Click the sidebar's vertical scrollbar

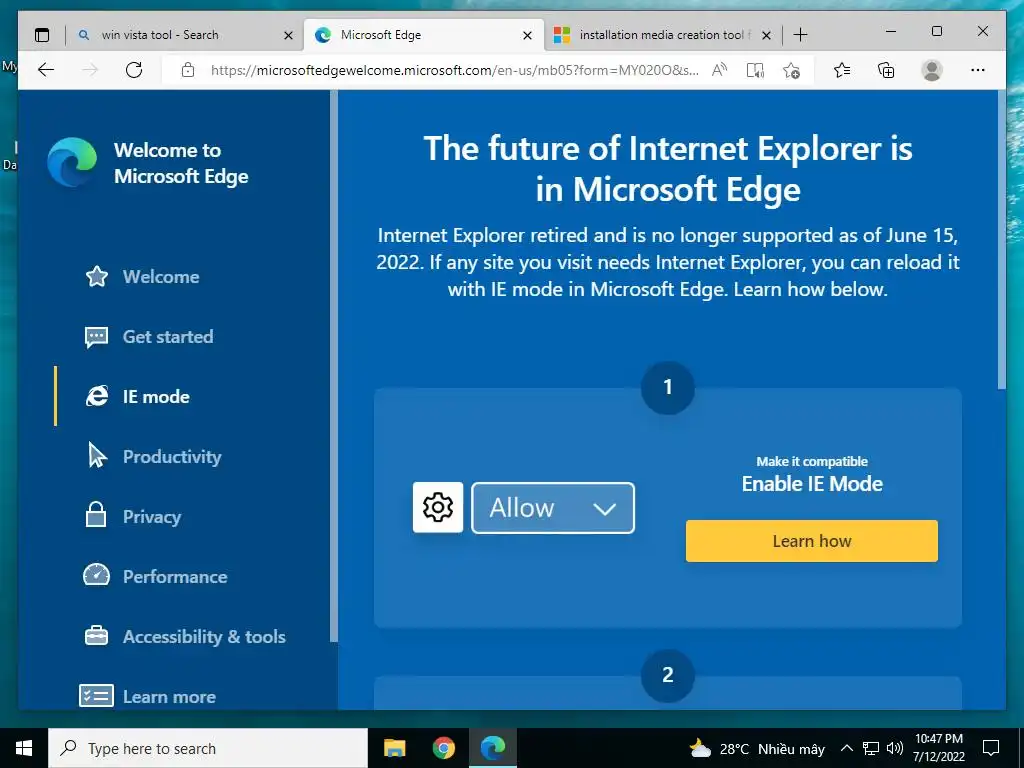point(334,366)
